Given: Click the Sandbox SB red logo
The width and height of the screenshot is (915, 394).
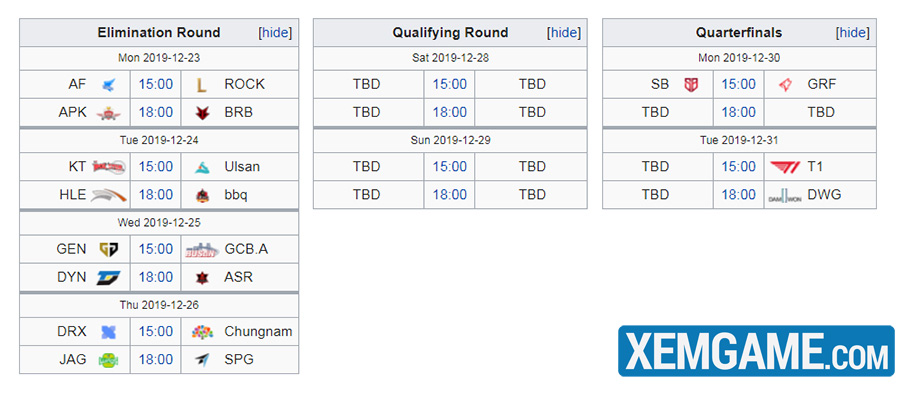Looking at the screenshot, I should (x=691, y=85).
